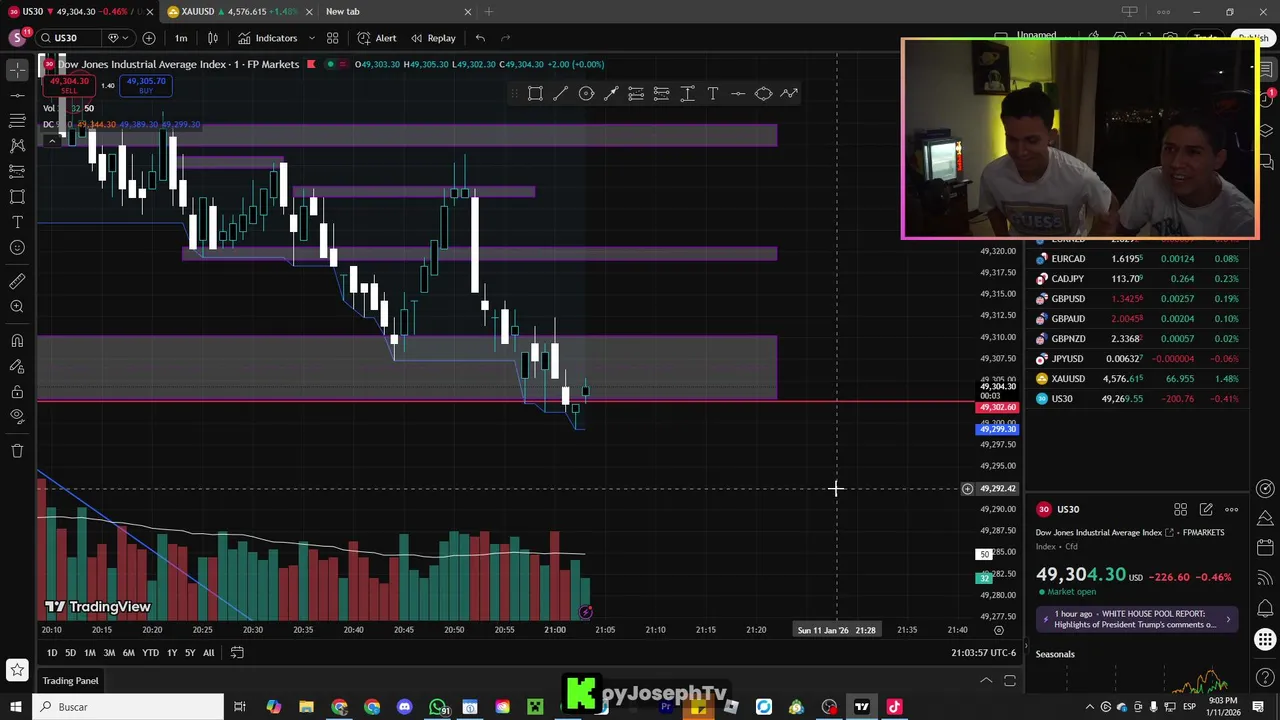Open the apps grid button on right sidebar
Screen dimensions: 1280x720
click(x=1266, y=640)
